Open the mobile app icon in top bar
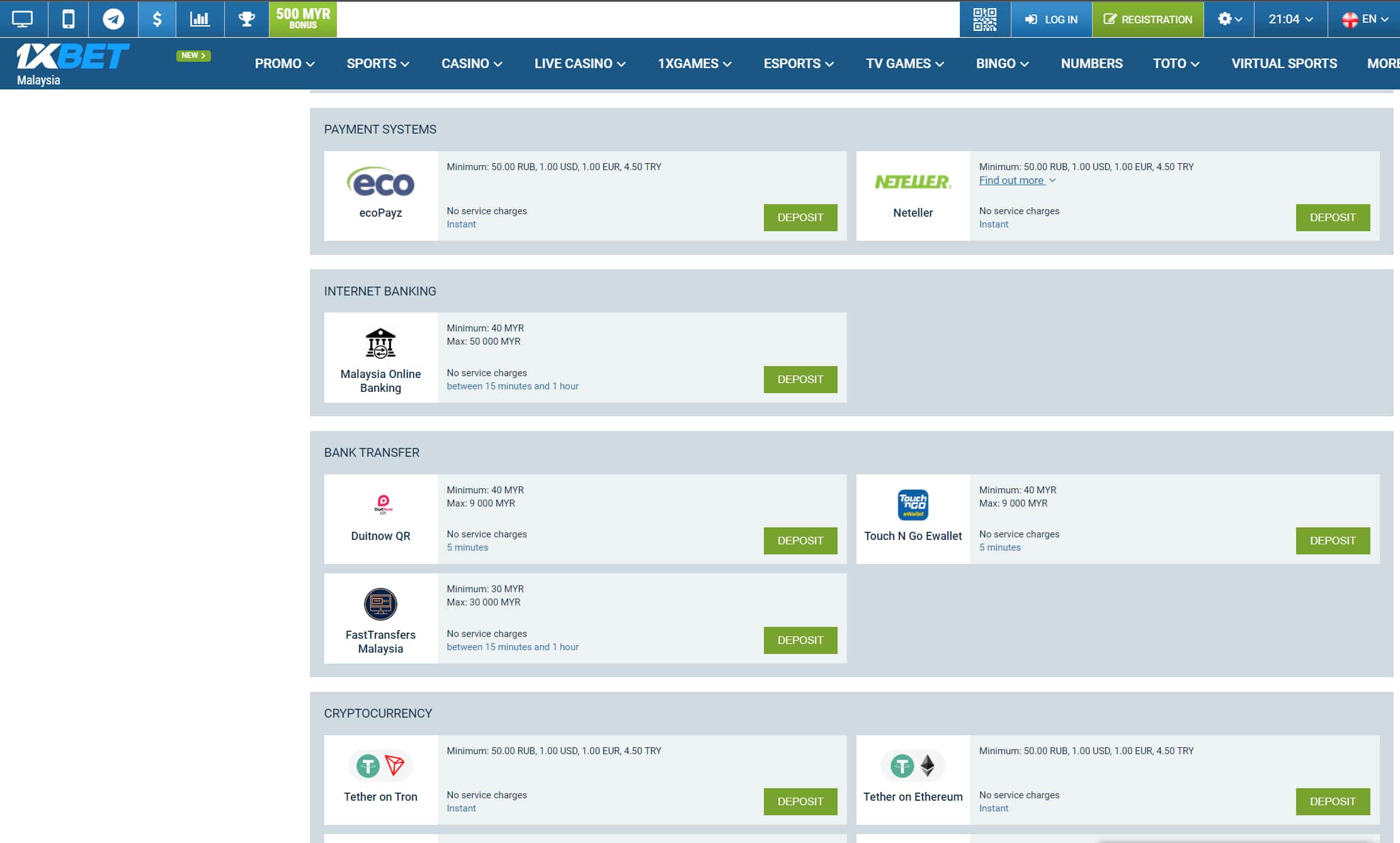The height and width of the screenshot is (843, 1400). point(68,19)
